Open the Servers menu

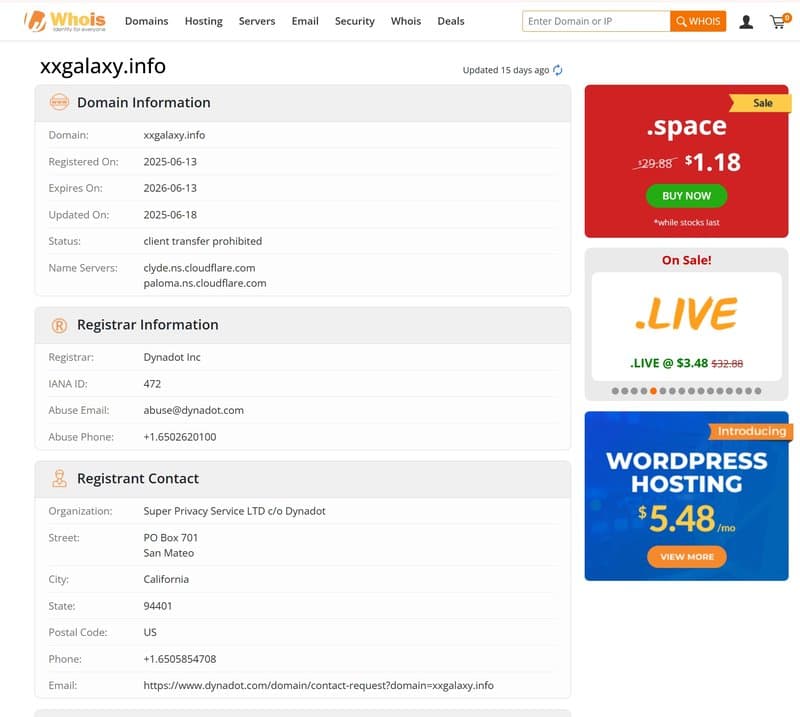(257, 20)
